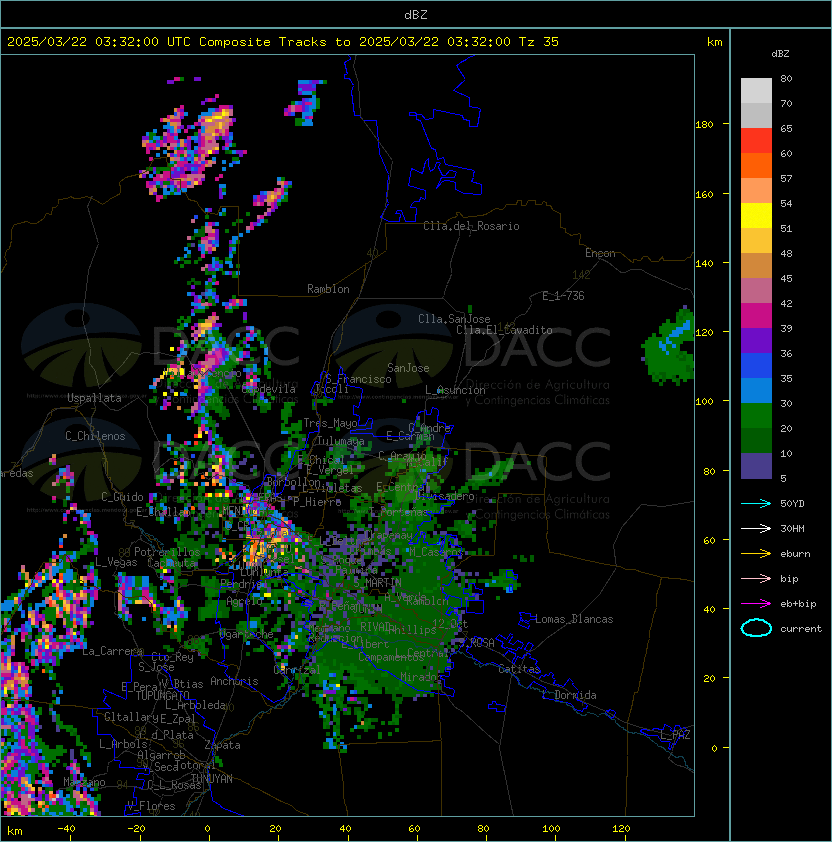
Task: Click the dBZ title at top
Action: (x=416, y=14)
